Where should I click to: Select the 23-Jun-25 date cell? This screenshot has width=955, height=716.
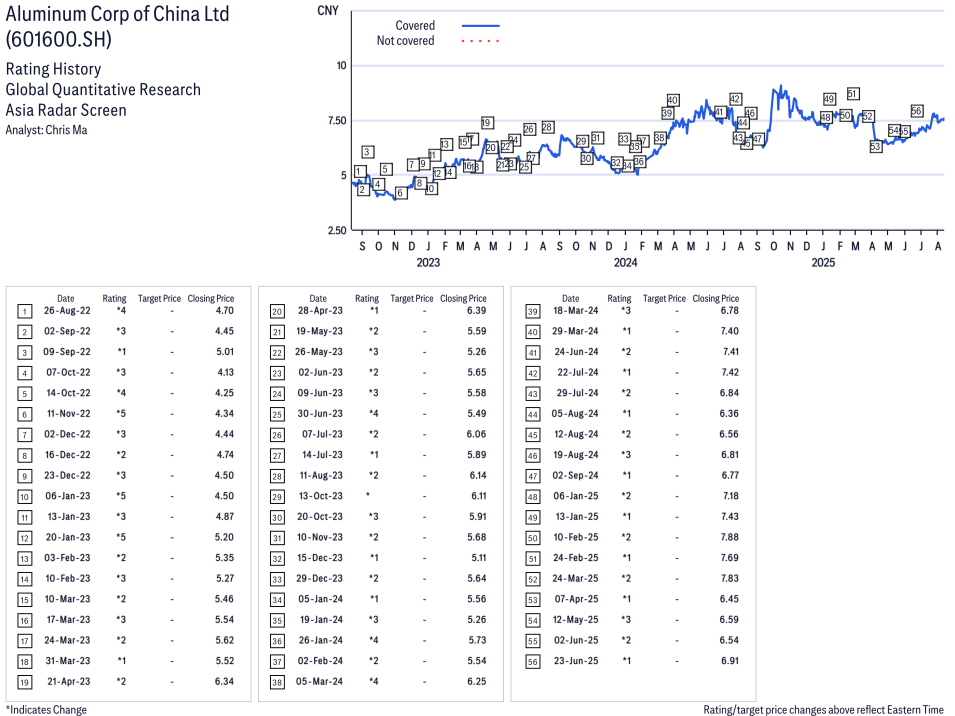coord(576,661)
